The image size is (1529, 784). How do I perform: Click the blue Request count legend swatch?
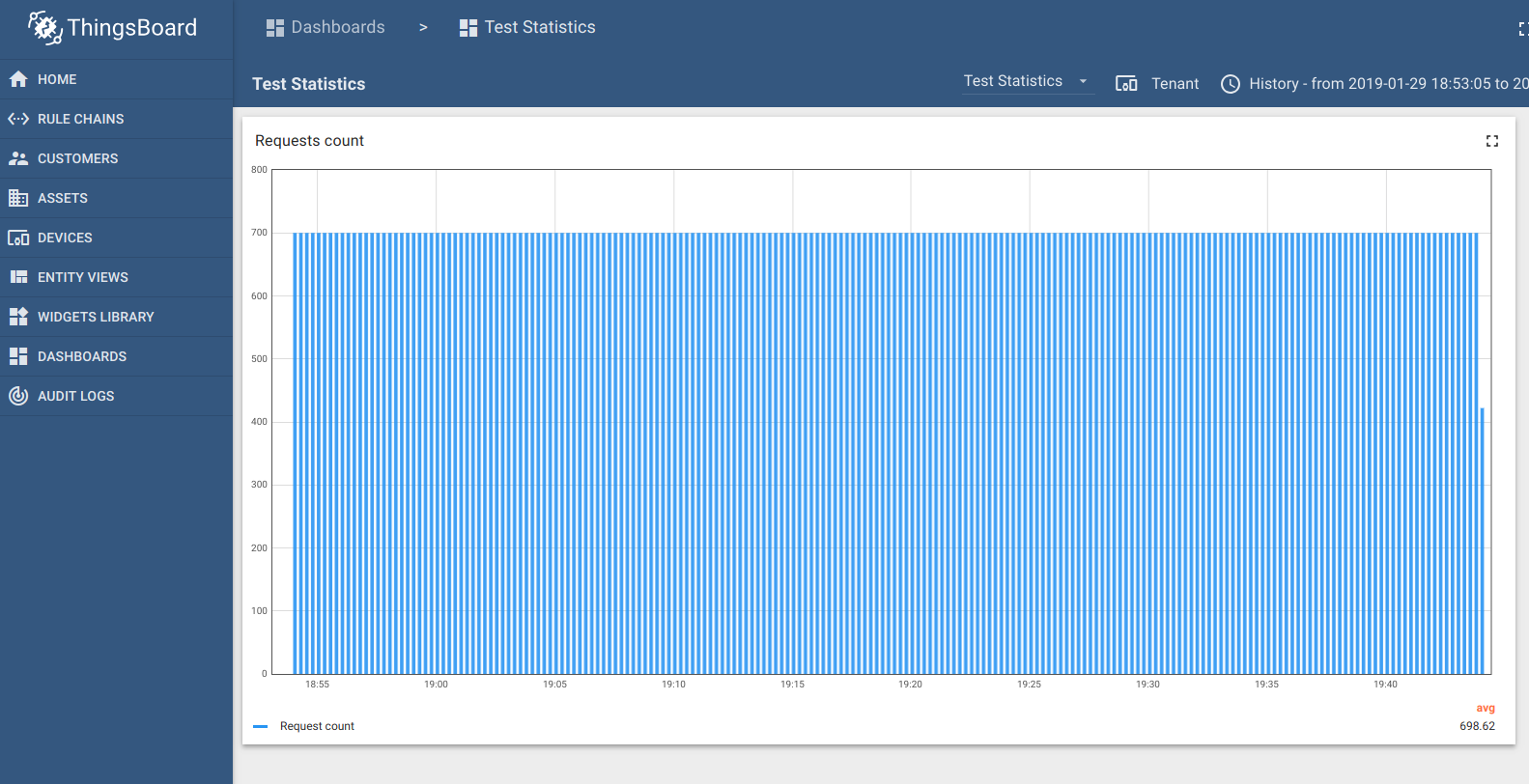[x=260, y=726]
